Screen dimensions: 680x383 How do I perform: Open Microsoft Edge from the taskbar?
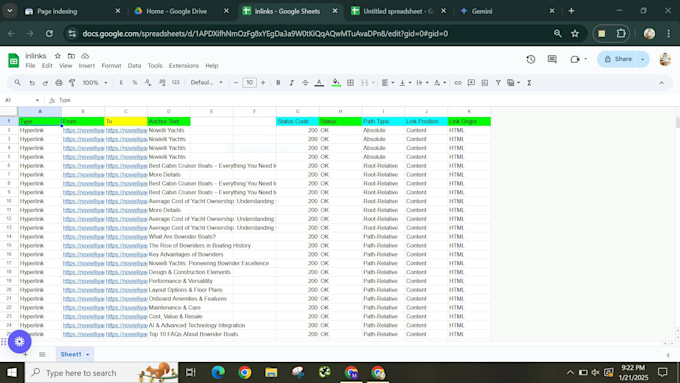pyautogui.click(x=218, y=373)
